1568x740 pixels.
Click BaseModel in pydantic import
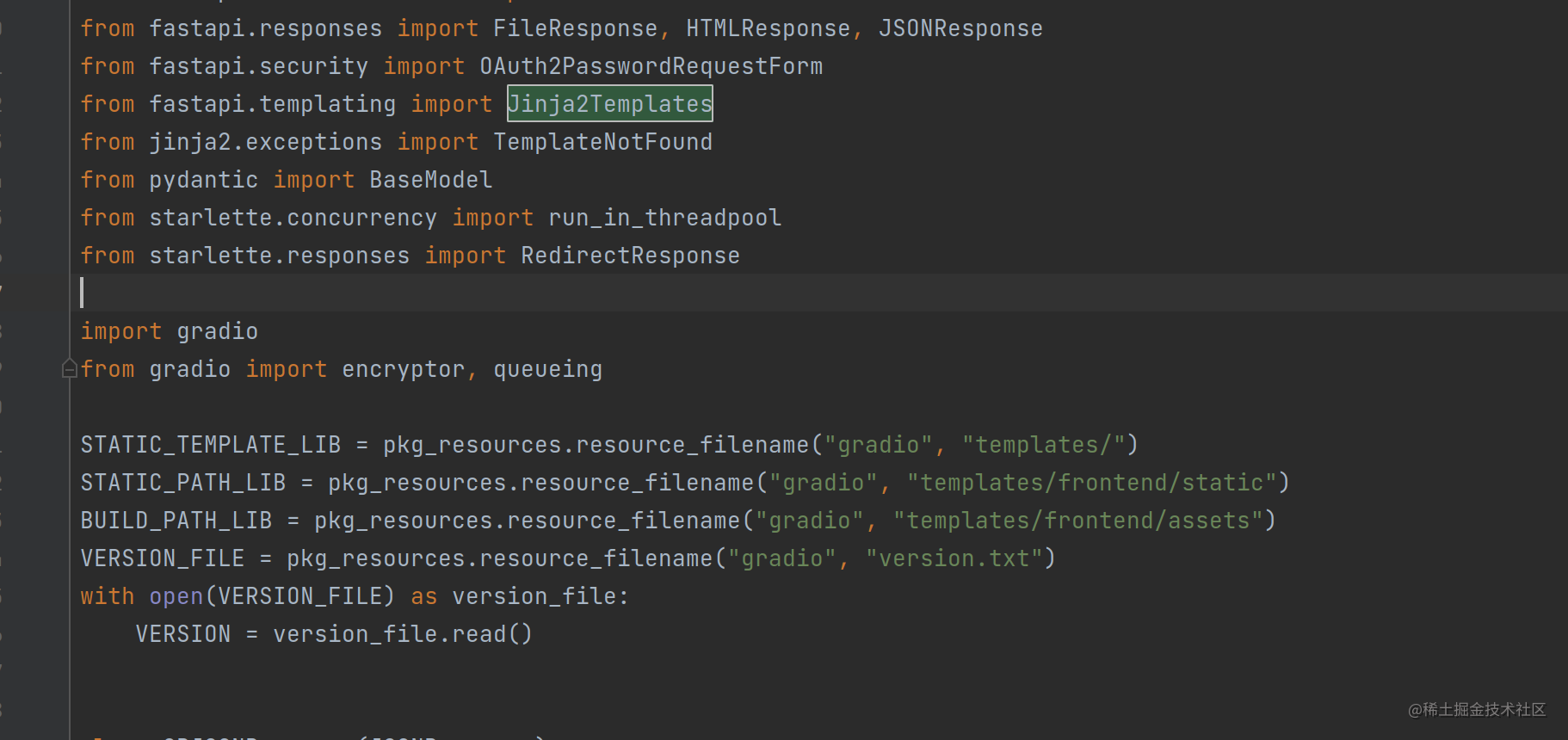431,180
